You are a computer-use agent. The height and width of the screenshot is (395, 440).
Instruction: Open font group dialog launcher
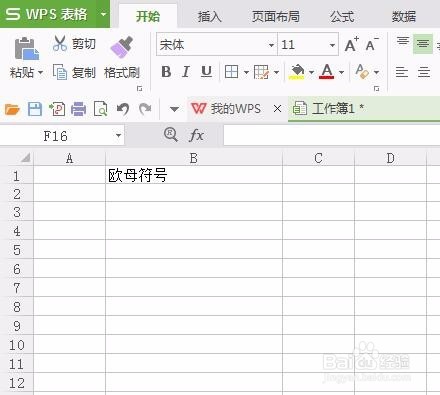point(376,88)
